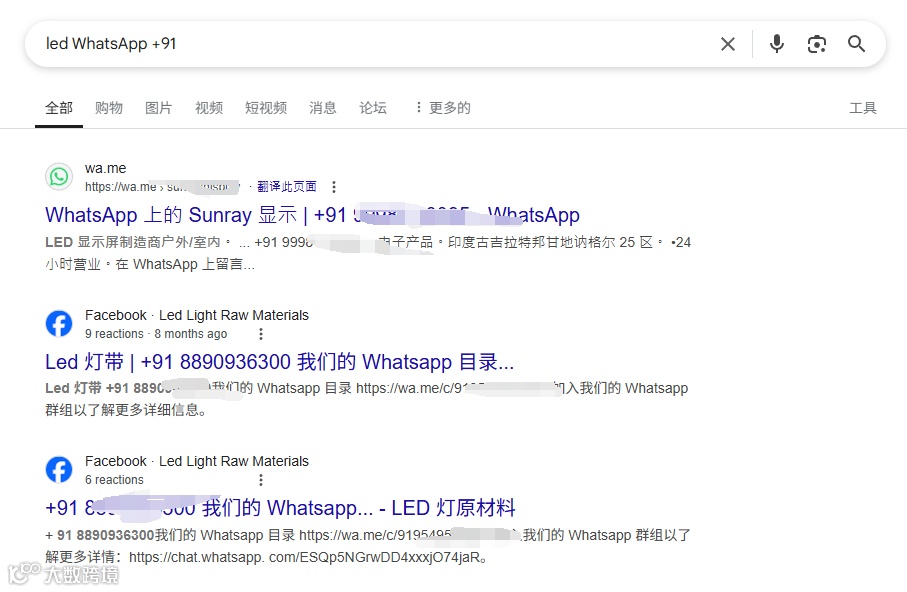This screenshot has width=907, height=592.
Task: Open '我们的 Whatsapp... - LED 灯原材料' result title
Action: pyautogui.click(x=280, y=508)
